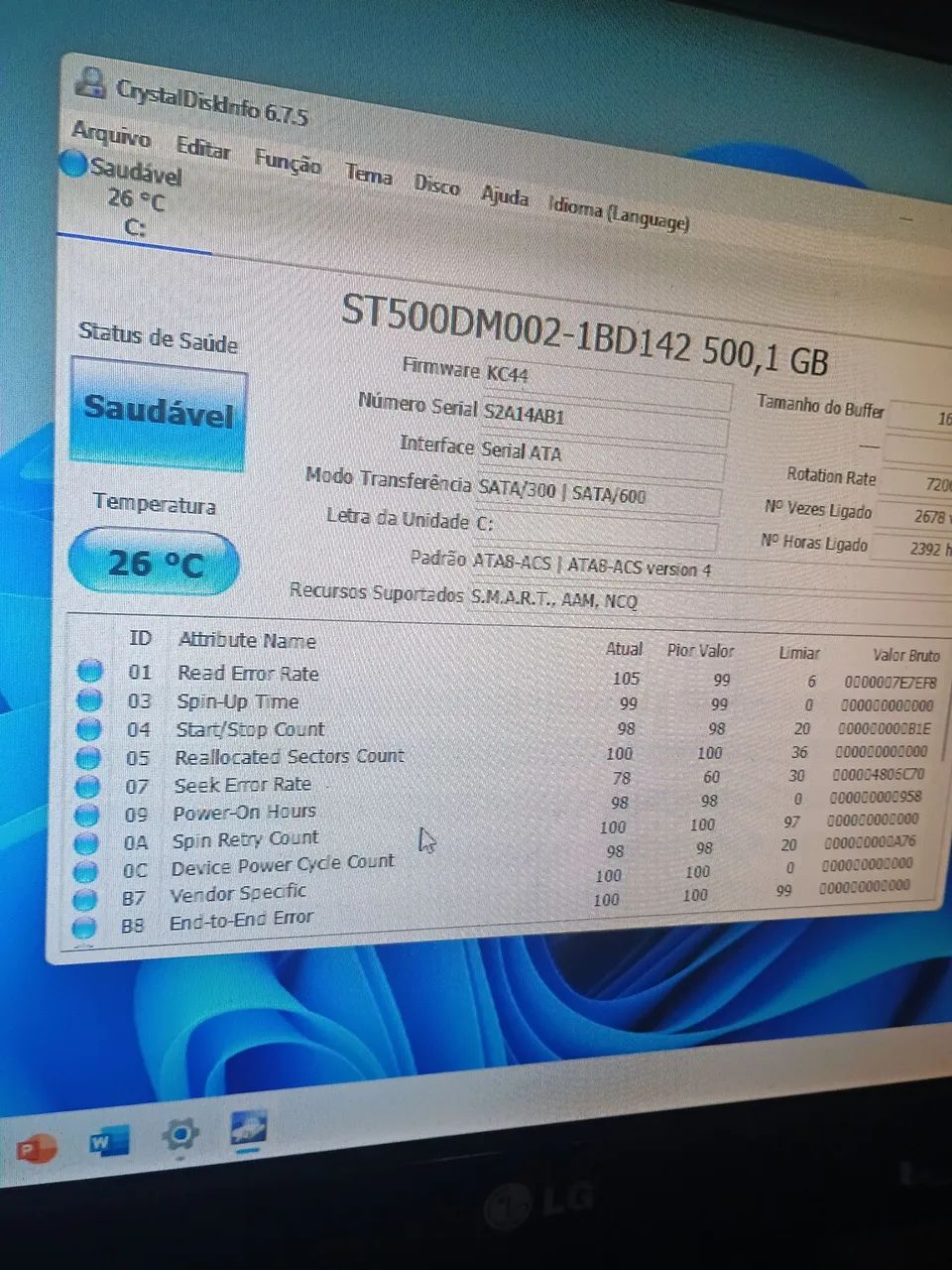Click the Firmware KC44 field
952x1270 pixels.
point(607,382)
